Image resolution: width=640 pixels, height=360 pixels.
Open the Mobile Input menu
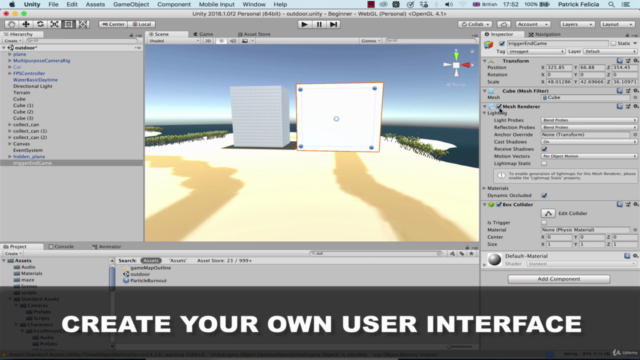tap(216, 4)
